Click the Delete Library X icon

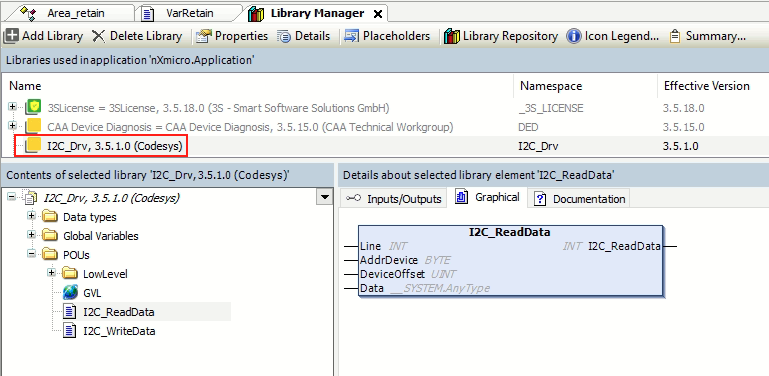click(99, 36)
